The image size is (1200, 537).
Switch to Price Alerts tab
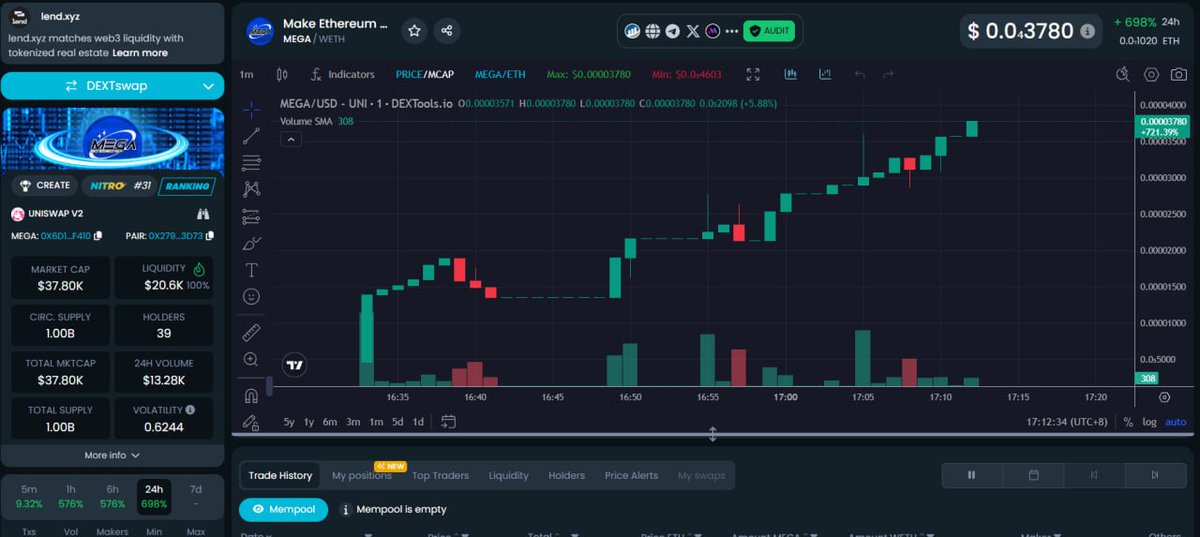click(x=631, y=476)
